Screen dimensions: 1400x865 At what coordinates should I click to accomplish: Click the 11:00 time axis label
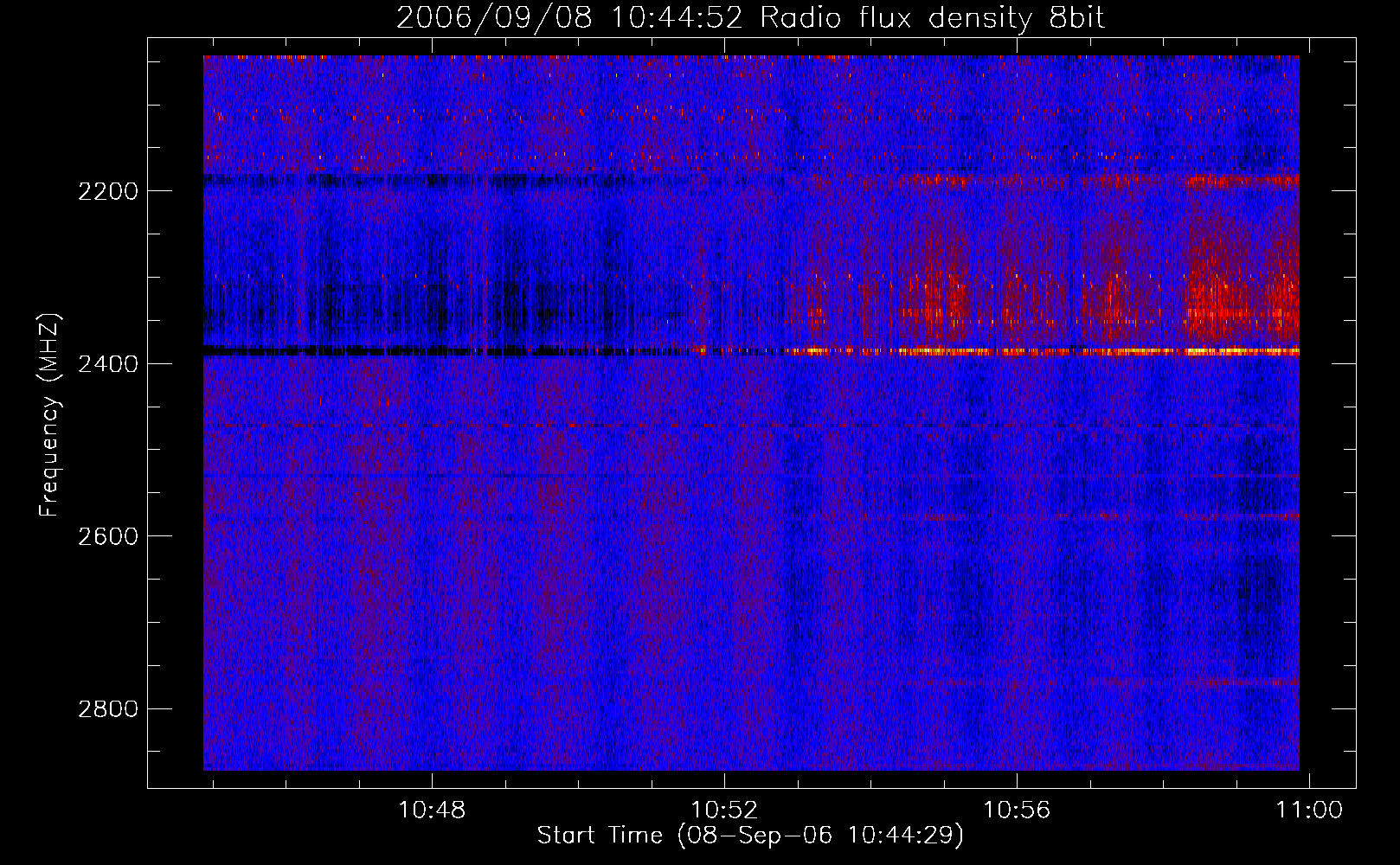point(1309,811)
